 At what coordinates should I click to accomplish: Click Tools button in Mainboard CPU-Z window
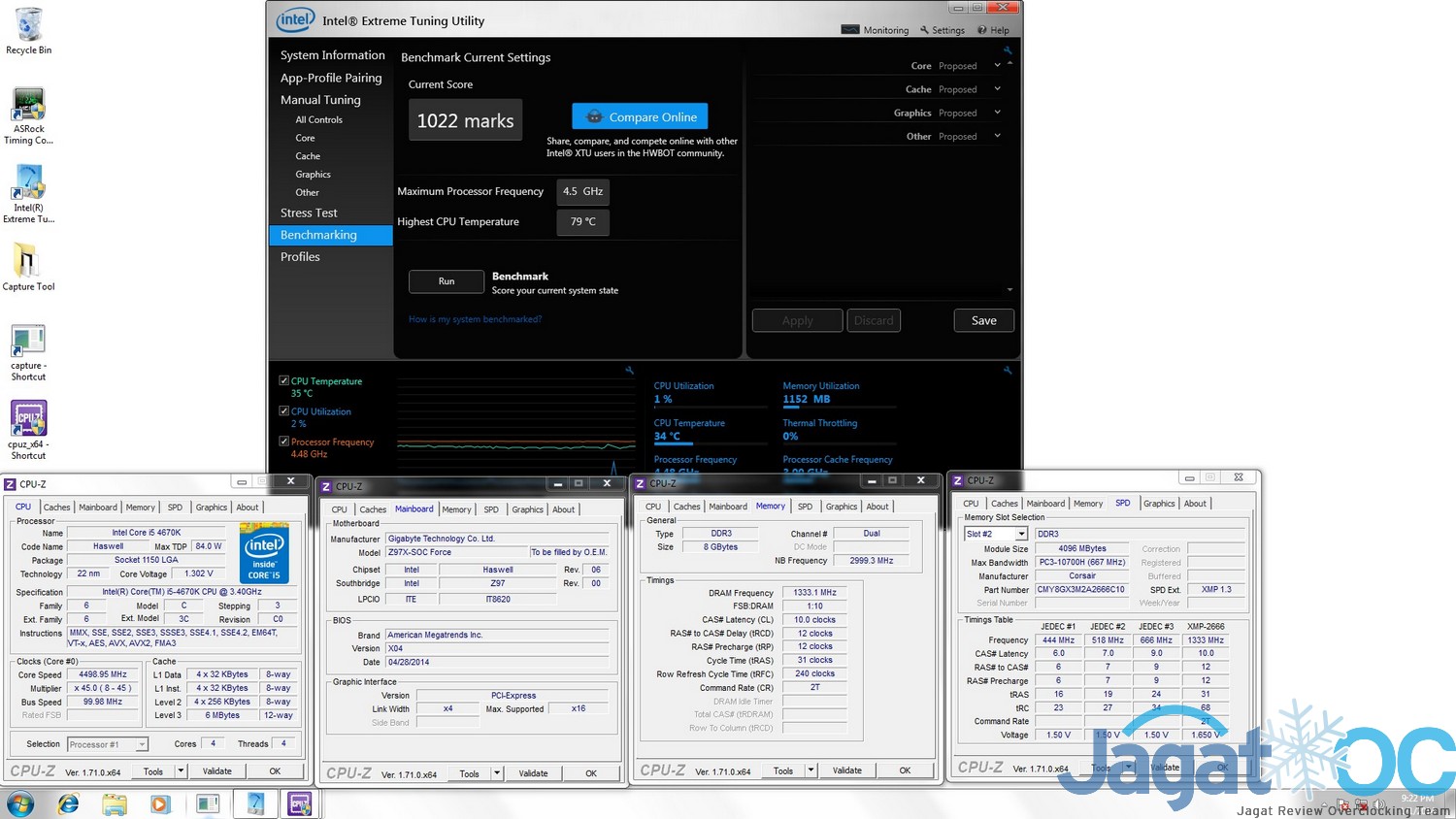tap(470, 773)
